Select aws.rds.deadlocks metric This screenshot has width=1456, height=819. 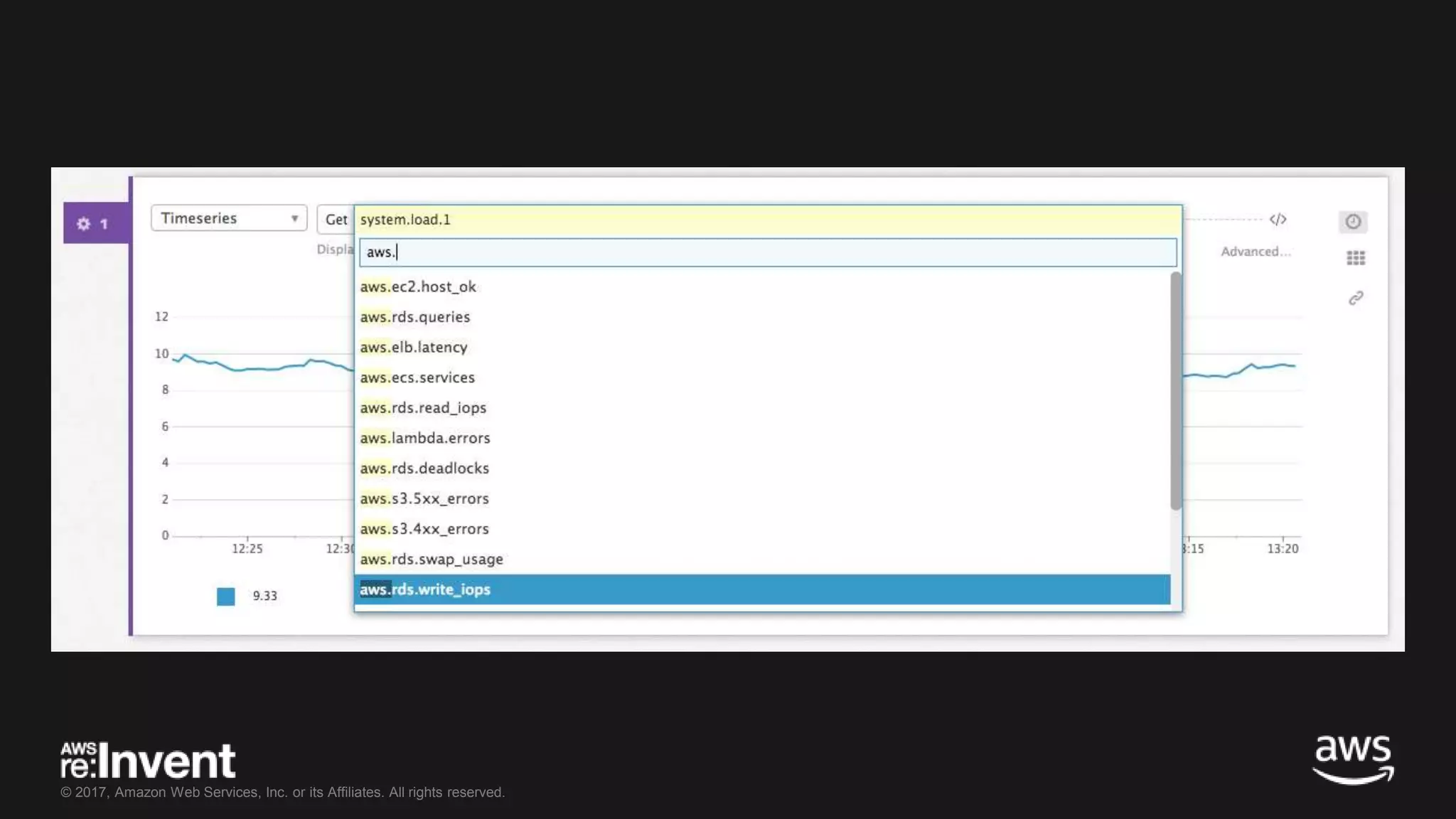coord(424,469)
